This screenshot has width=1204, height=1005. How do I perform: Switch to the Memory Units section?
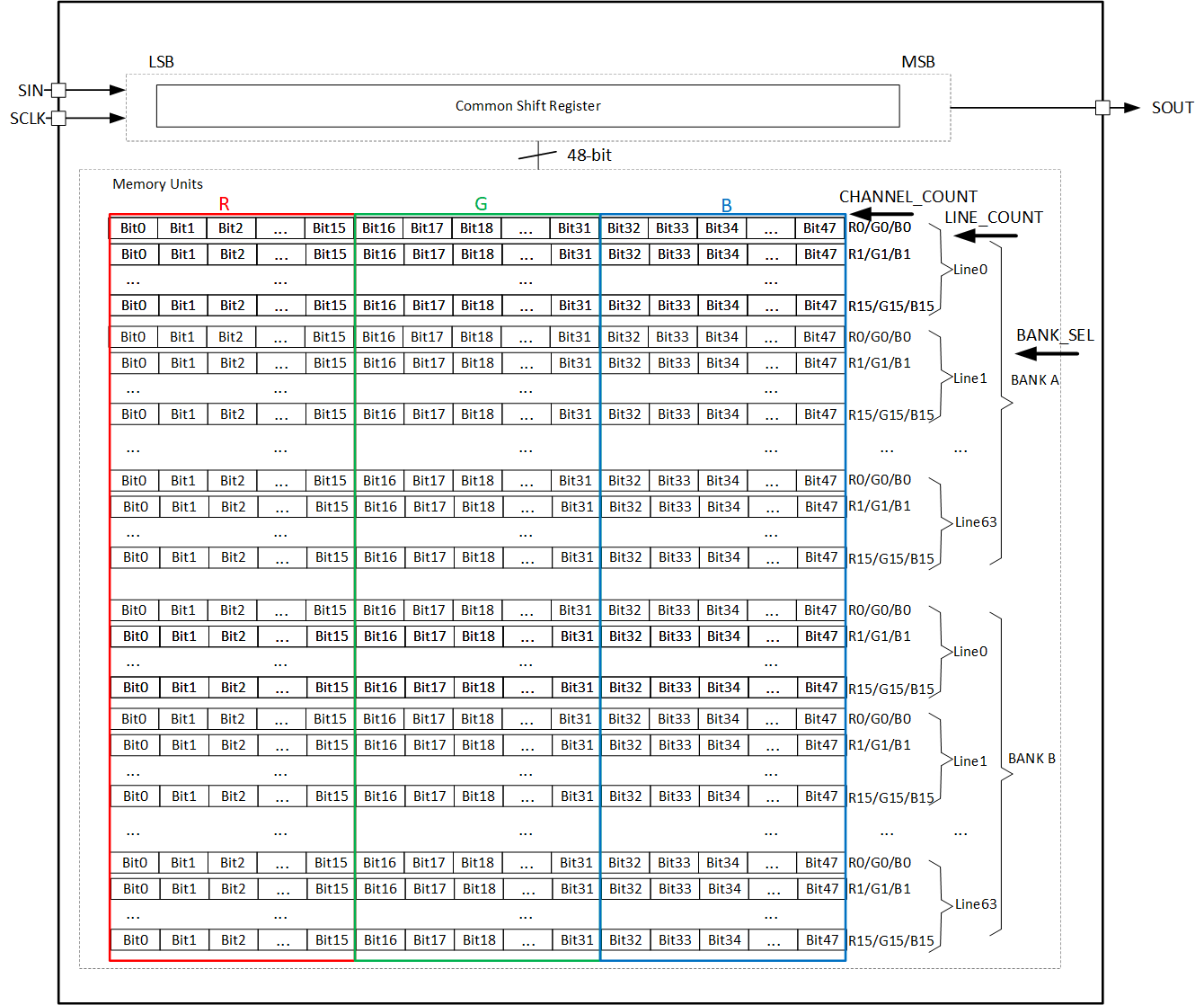pyautogui.click(x=157, y=183)
